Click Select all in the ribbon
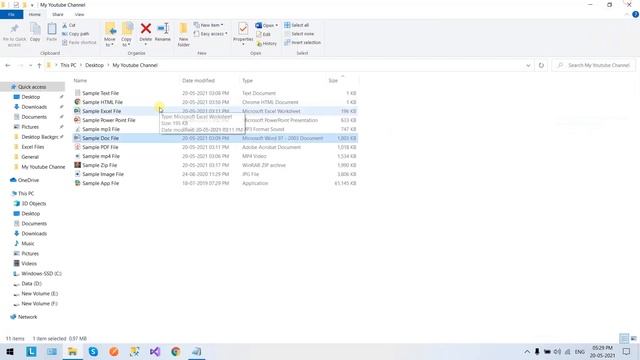Viewport: 640px width, 360px height. point(297,25)
